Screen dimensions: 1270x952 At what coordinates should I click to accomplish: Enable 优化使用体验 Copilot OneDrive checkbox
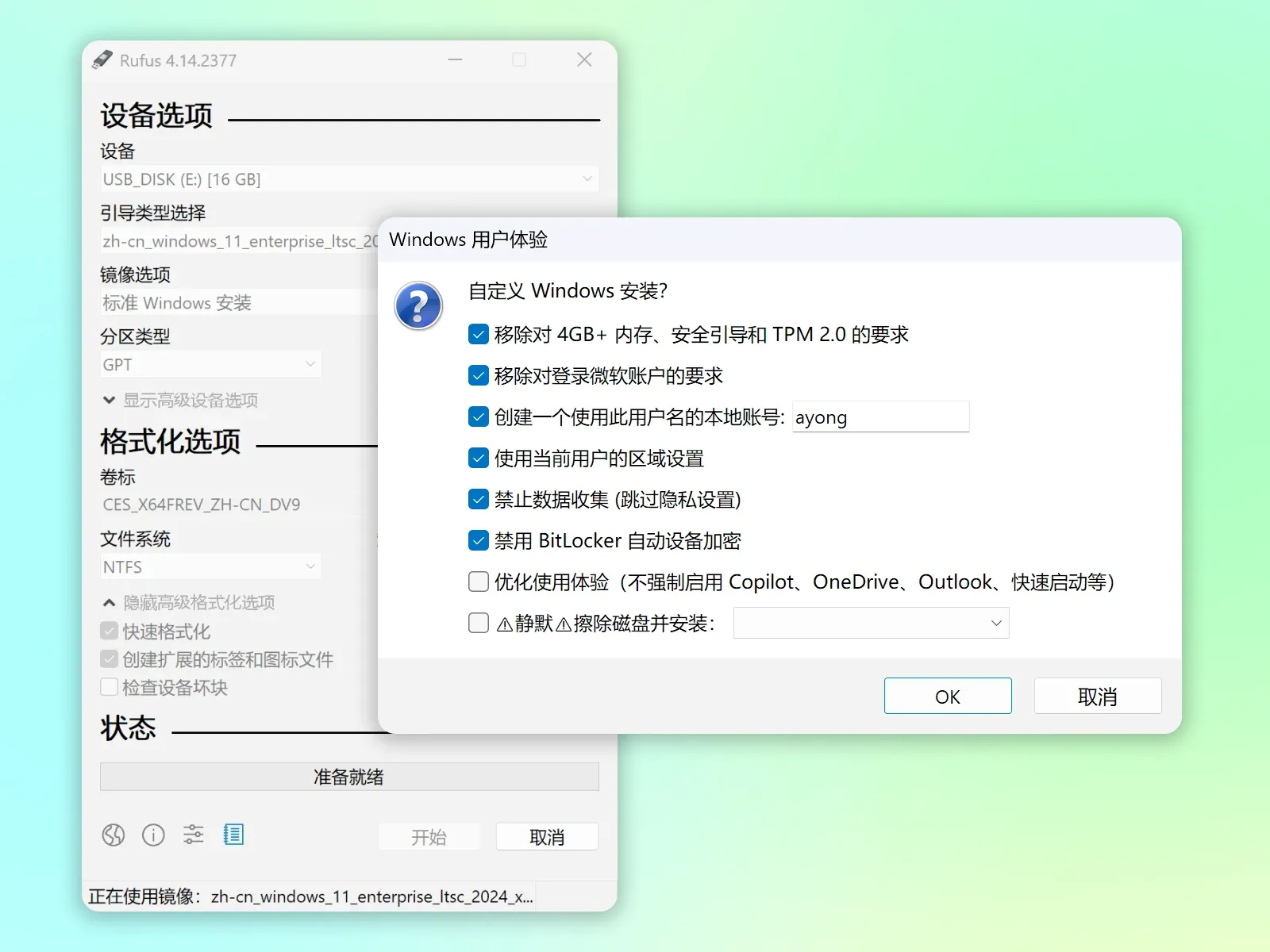click(x=479, y=582)
